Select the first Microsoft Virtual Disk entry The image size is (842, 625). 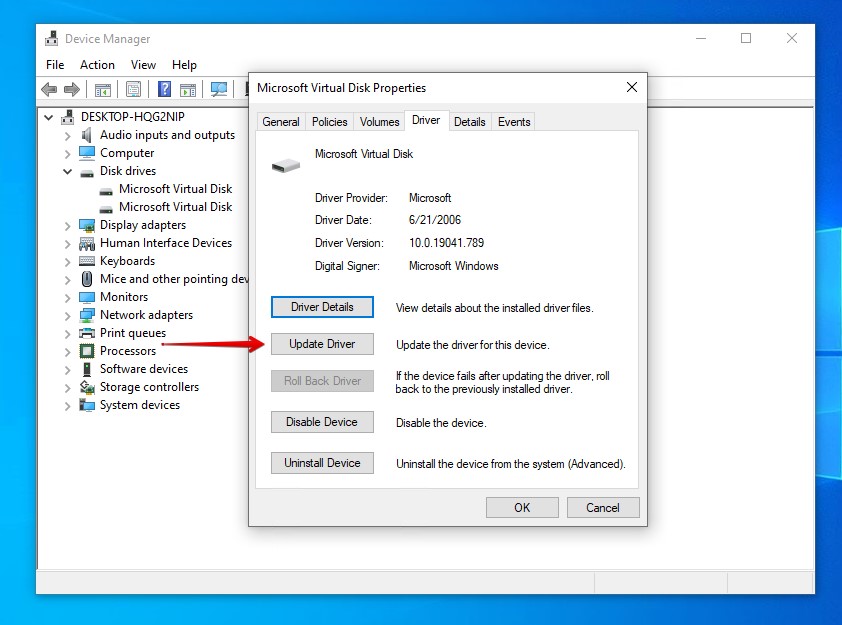point(176,189)
